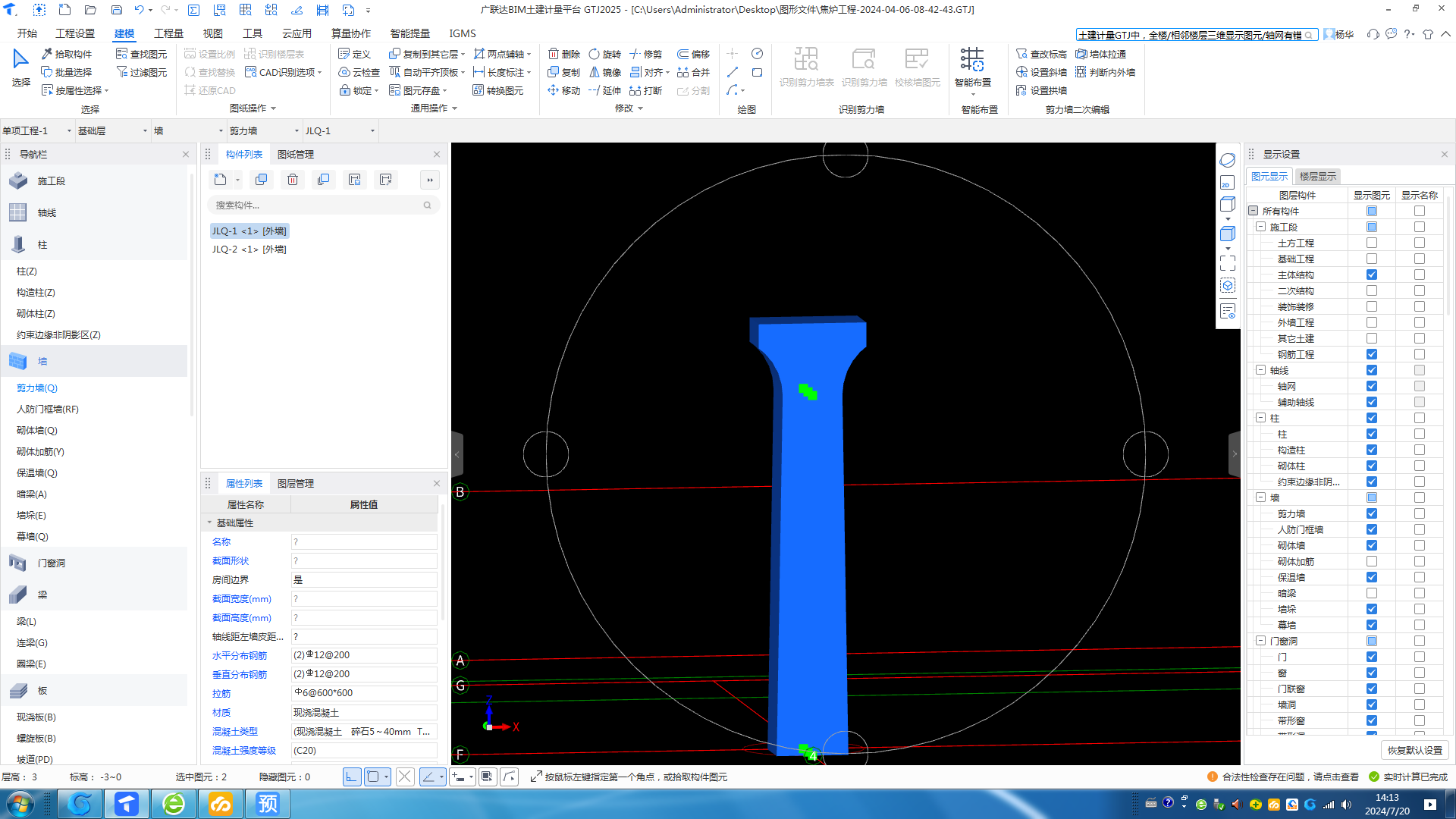The image size is (1456, 819).
Task: Toggle 显示图元 checkbox for 窗
Action: 1372,673
